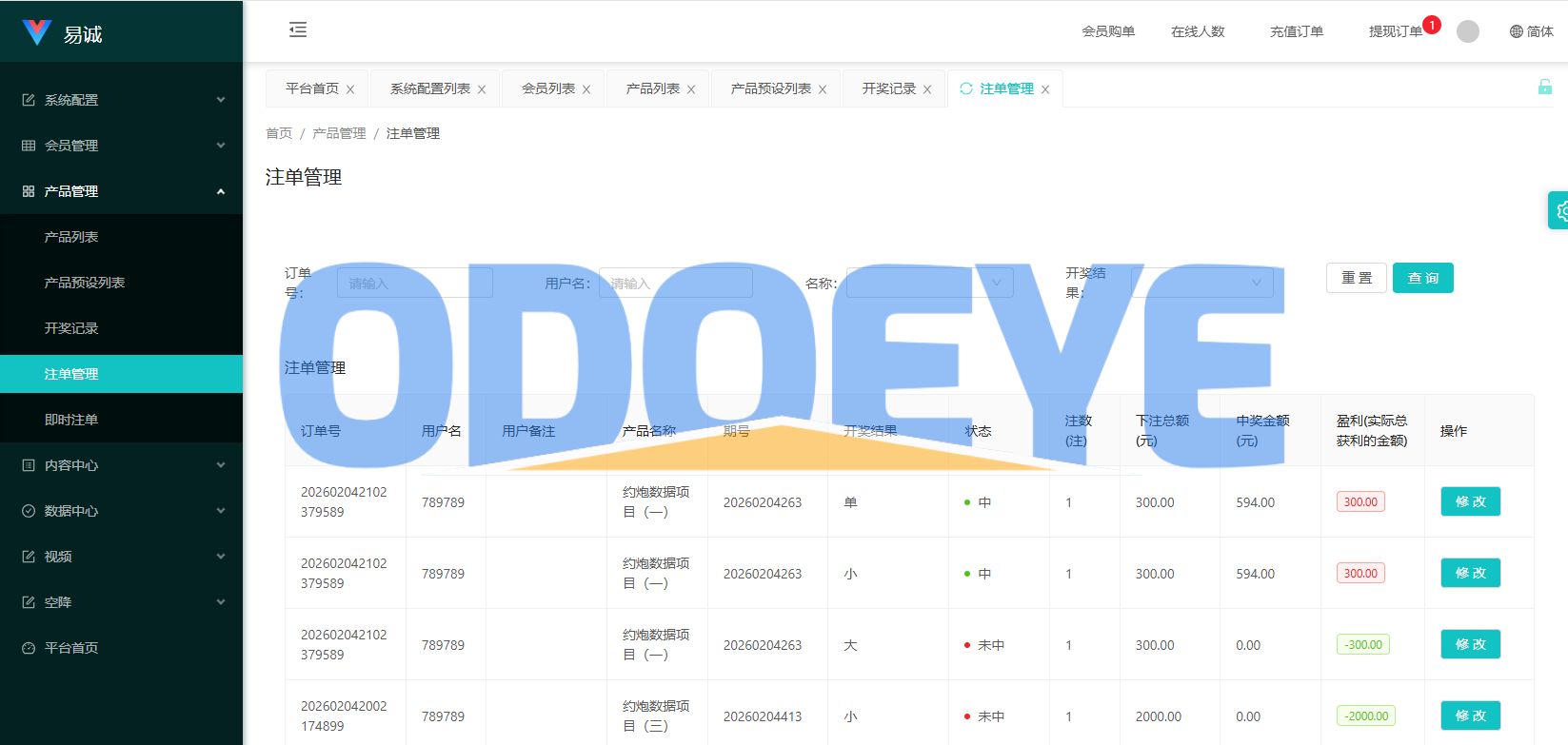Open 会员购单 in the top bar
Viewport: 1568px width, 745px height.
[x=1108, y=31]
